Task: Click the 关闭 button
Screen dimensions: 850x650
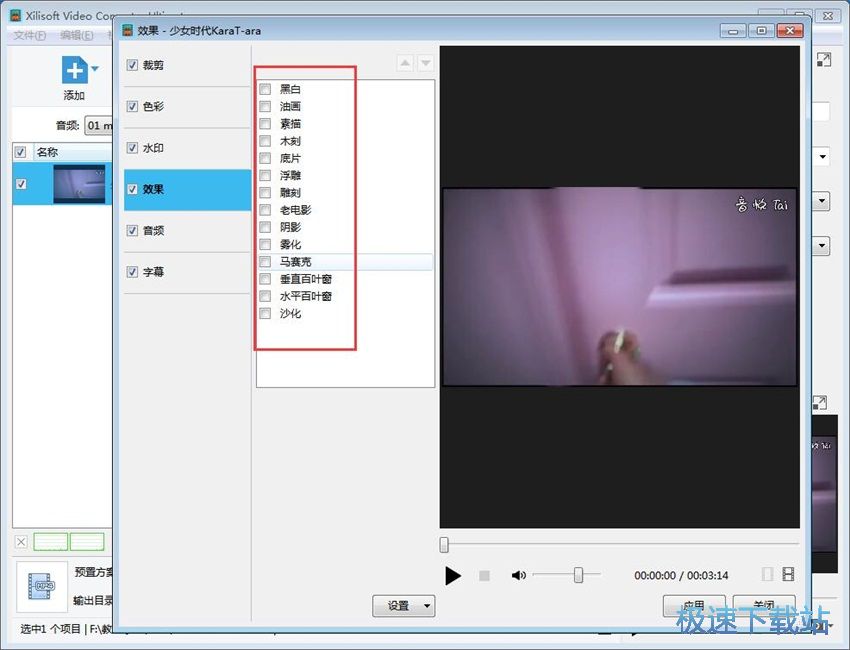Action: pos(764,604)
